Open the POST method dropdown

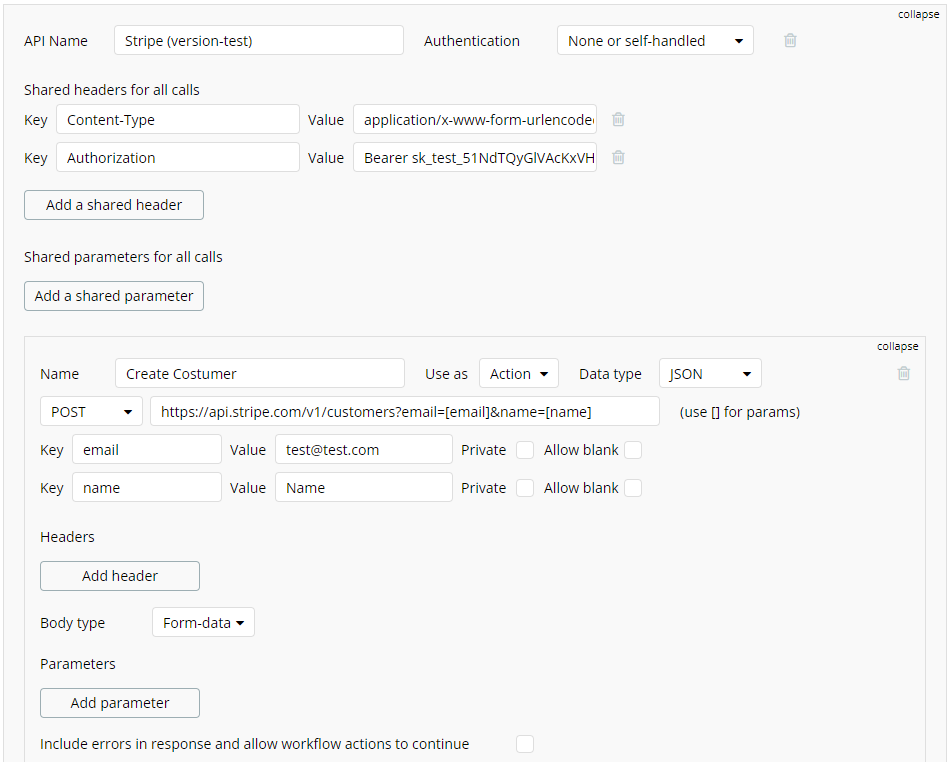pyautogui.click(x=90, y=411)
